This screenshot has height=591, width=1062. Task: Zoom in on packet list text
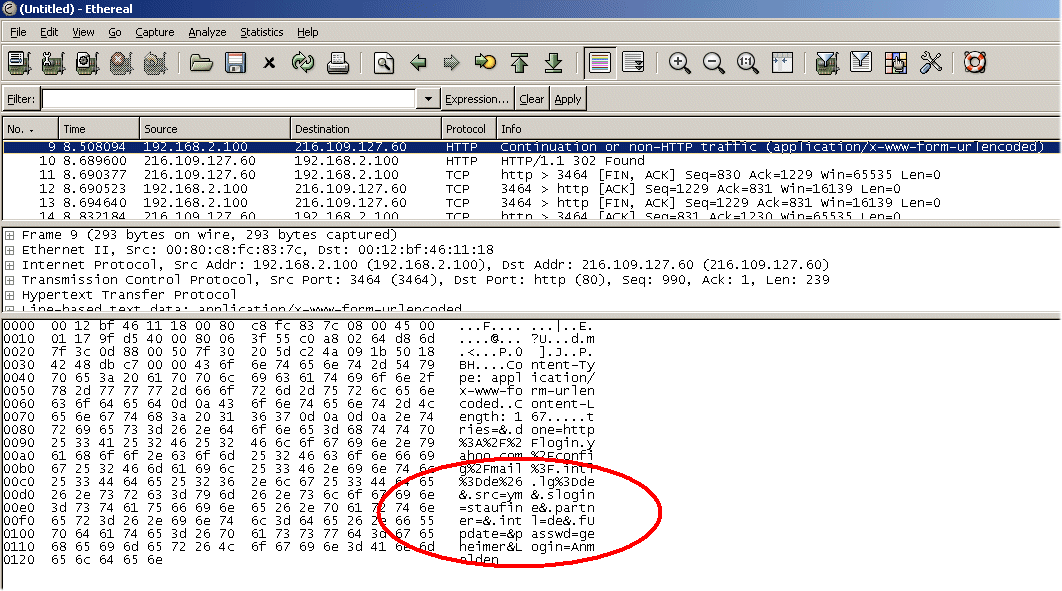(680, 63)
